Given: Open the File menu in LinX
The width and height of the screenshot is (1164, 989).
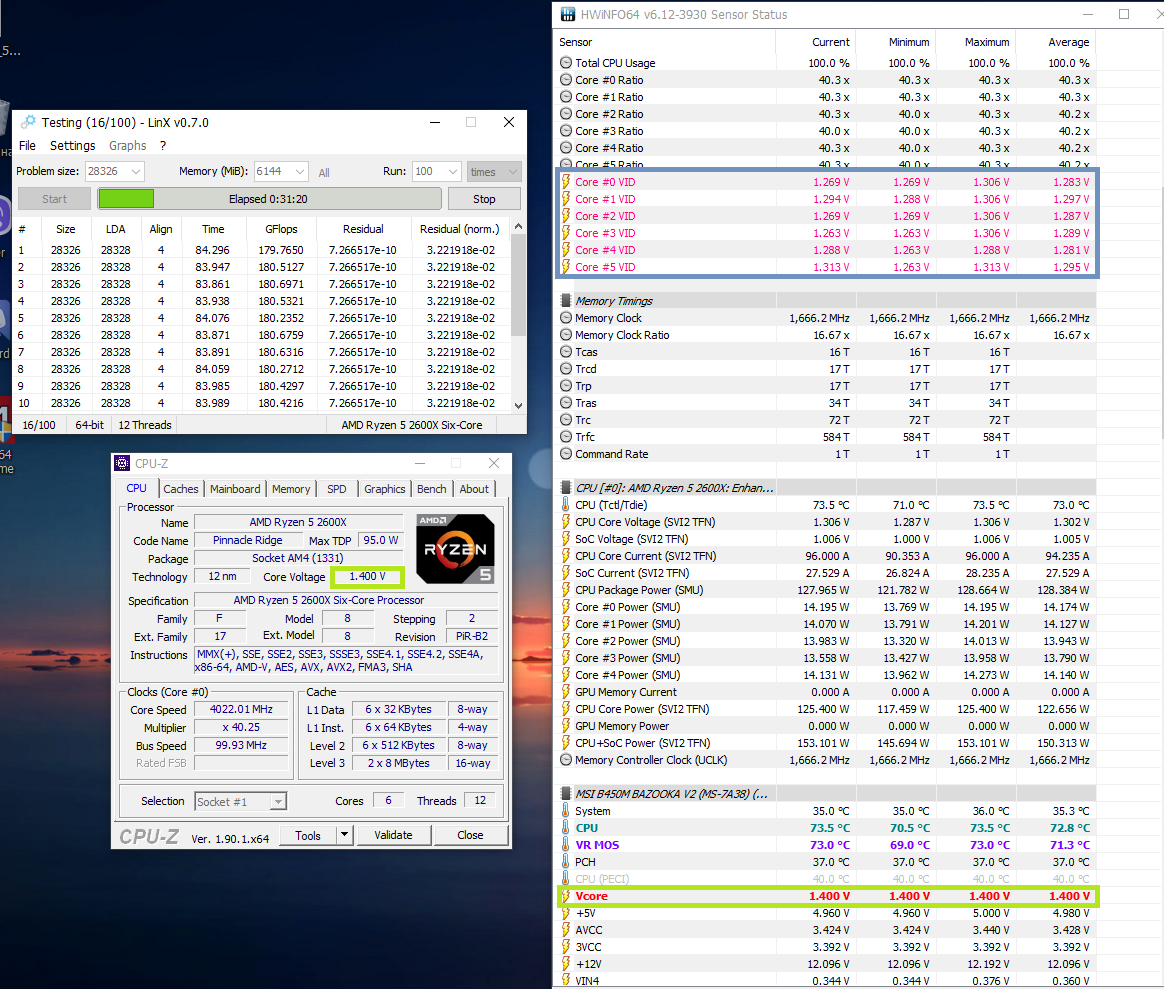Looking at the screenshot, I should 27,146.
